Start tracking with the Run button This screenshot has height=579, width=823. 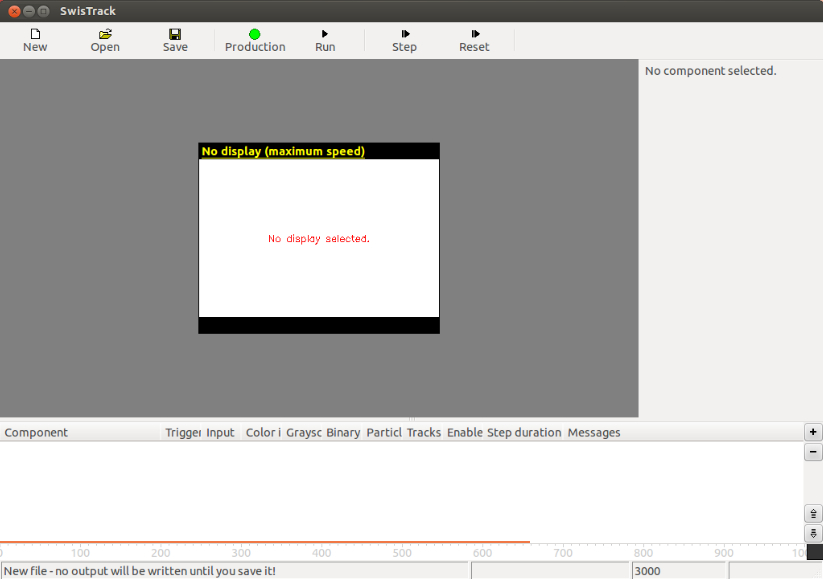pos(325,40)
